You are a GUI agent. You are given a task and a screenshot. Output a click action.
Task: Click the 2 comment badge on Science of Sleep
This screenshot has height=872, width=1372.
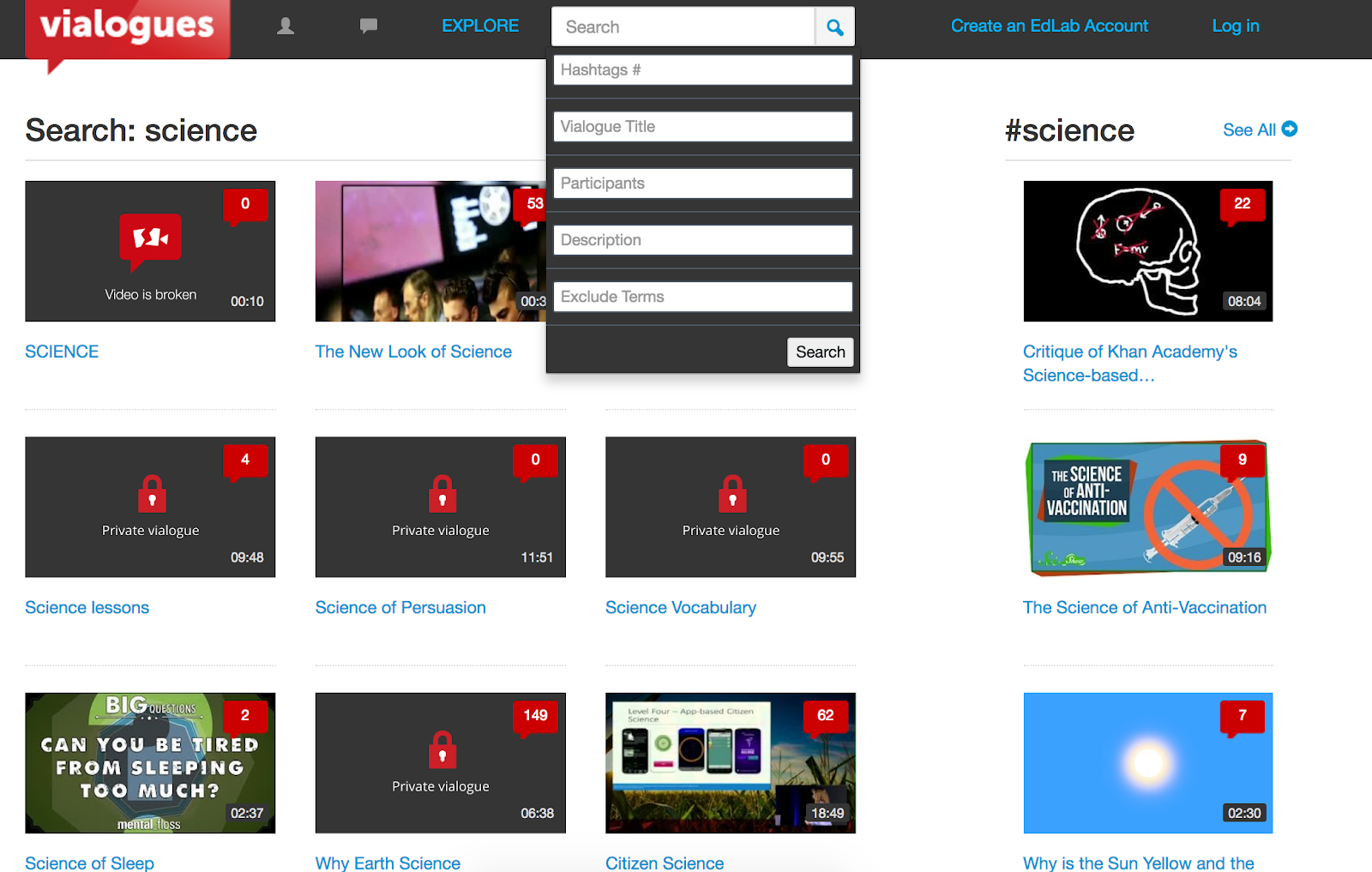[x=245, y=717]
